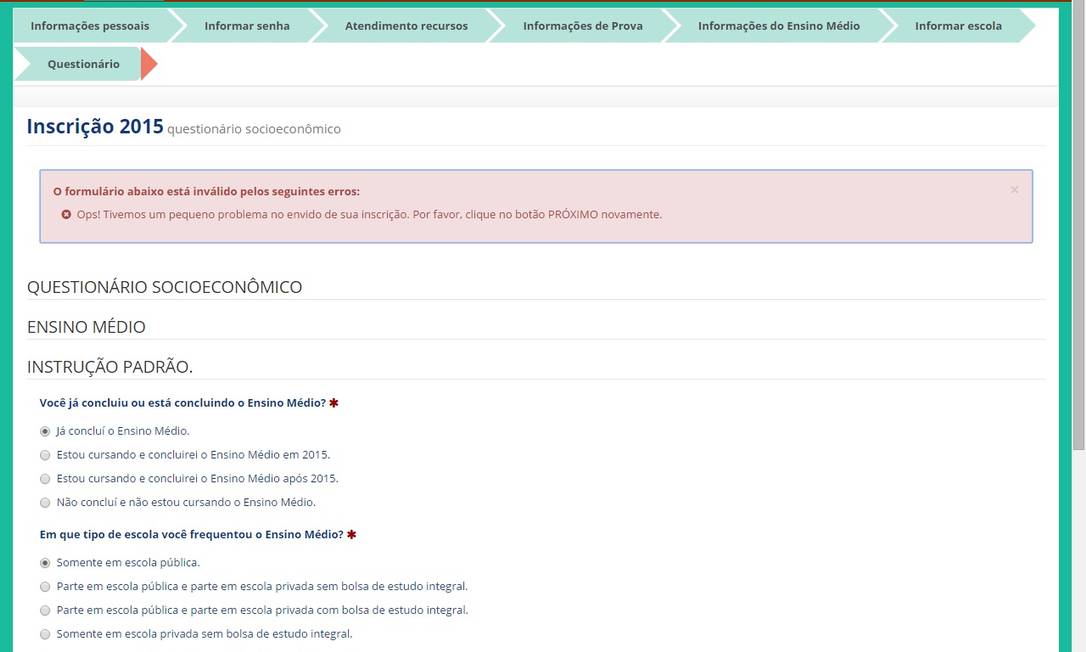The width and height of the screenshot is (1086, 652).
Task: Switch to 'Atendimento recursos' step
Action: 406,26
